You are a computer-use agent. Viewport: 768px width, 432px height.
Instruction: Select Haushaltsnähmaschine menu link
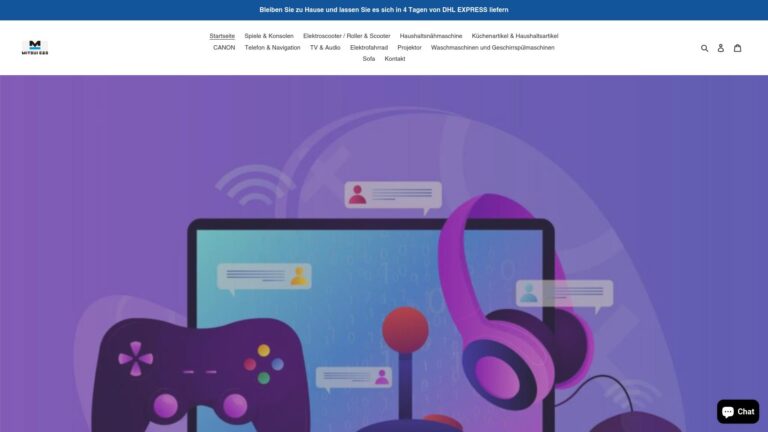click(431, 36)
